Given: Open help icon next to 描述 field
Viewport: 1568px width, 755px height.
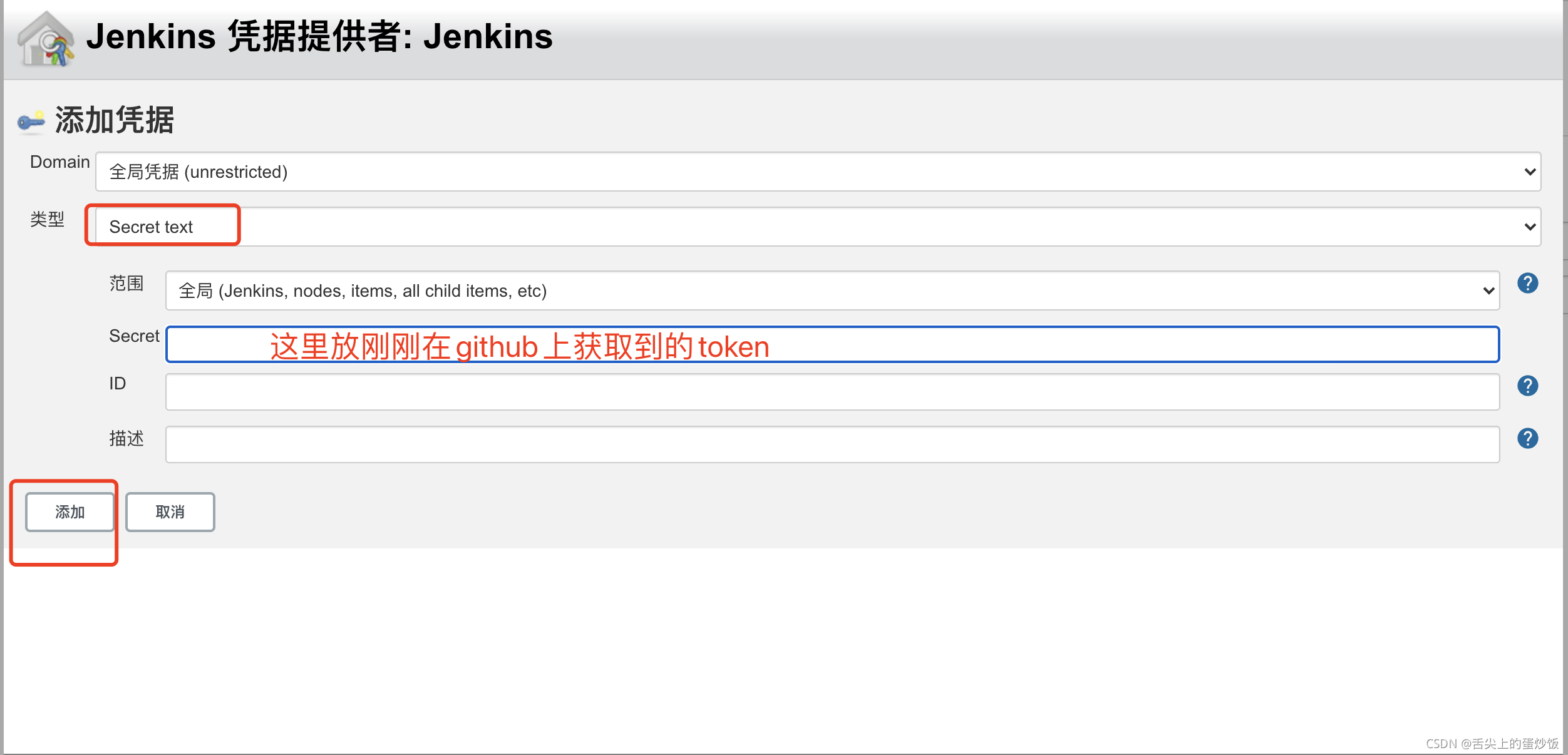Looking at the screenshot, I should pos(1527,438).
